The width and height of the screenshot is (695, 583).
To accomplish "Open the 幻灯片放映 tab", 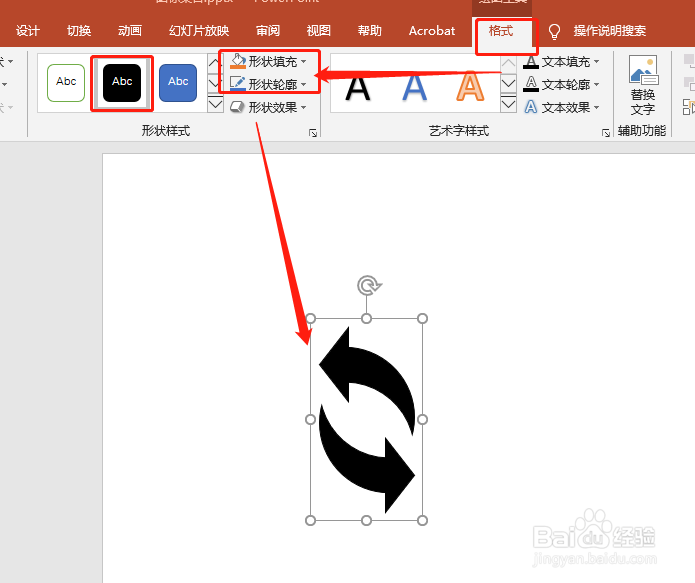I will pyautogui.click(x=199, y=31).
